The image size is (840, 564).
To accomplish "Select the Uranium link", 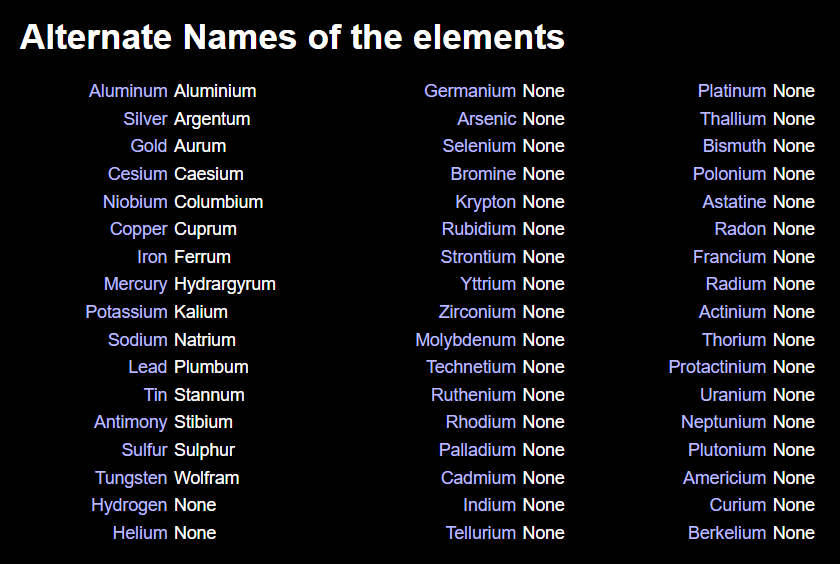I will coord(733,395).
